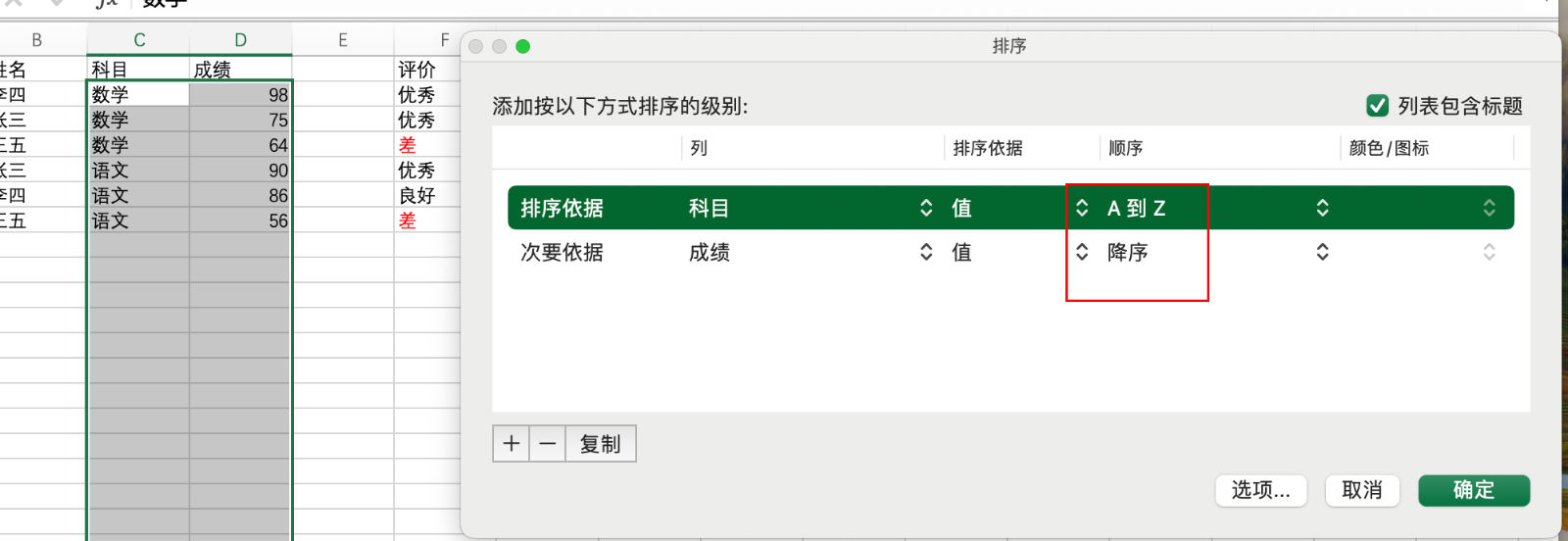Screen dimensions: 1568x541
Task: Select cell with score 98
Action: pos(241,95)
